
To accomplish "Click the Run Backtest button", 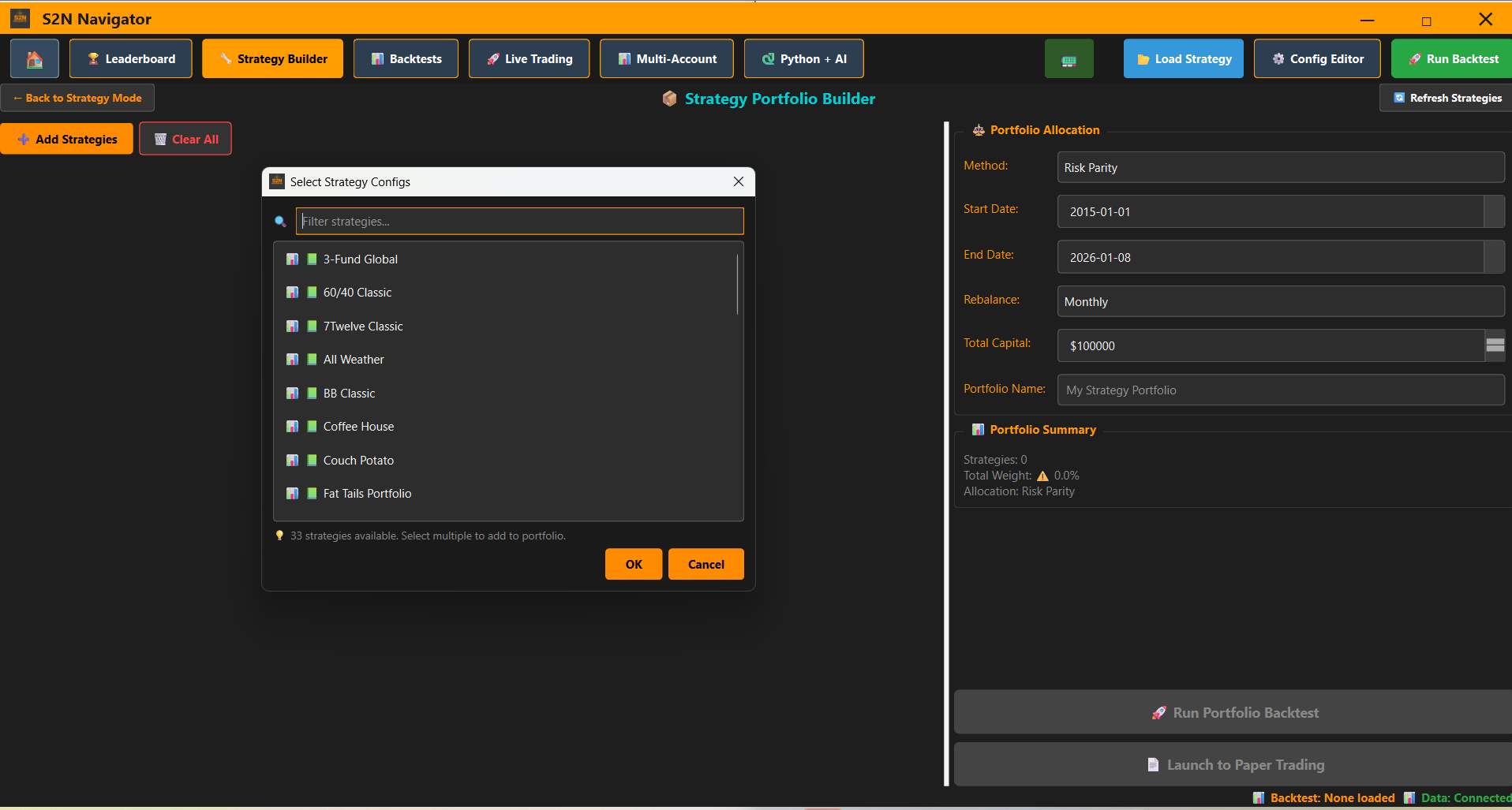I will coord(1452,59).
